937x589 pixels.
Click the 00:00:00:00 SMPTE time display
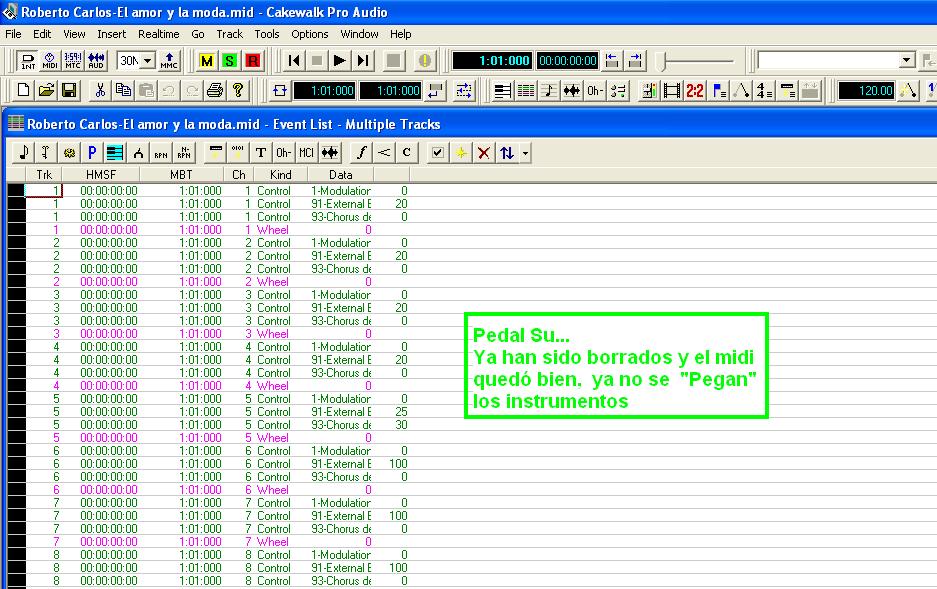click(568, 60)
